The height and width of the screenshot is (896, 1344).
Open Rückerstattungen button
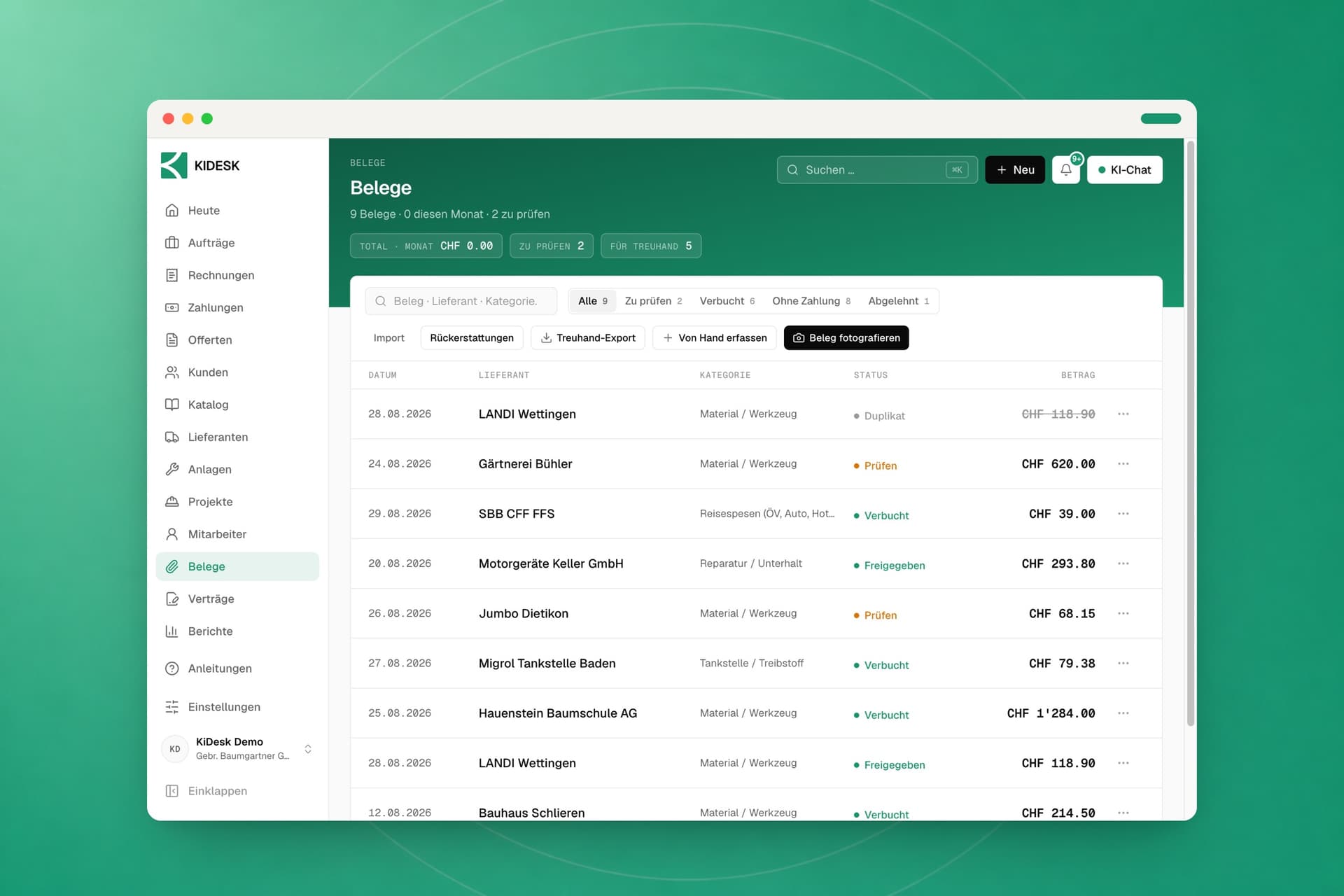click(x=472, y=337)
